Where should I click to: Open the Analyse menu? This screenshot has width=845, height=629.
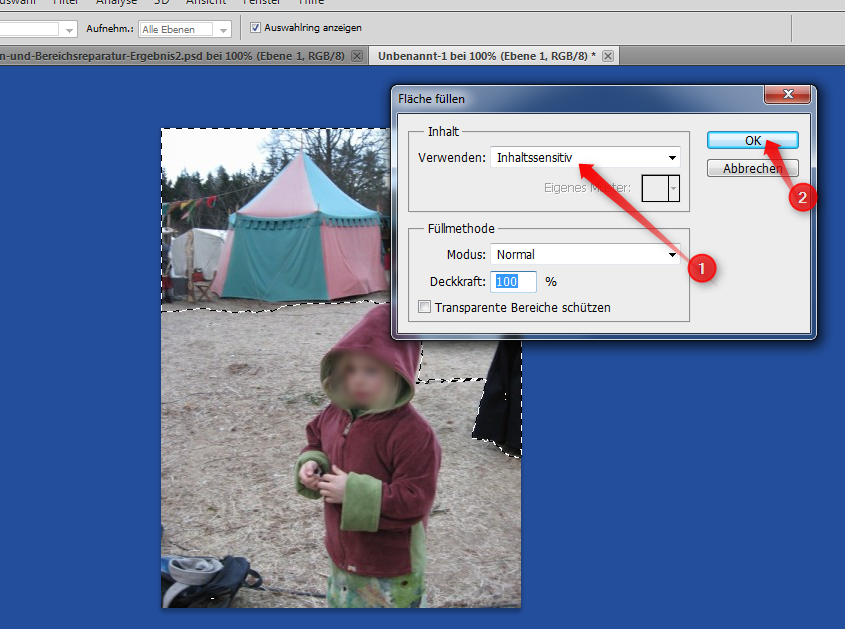pyautogui.click(x=116, y=3)
